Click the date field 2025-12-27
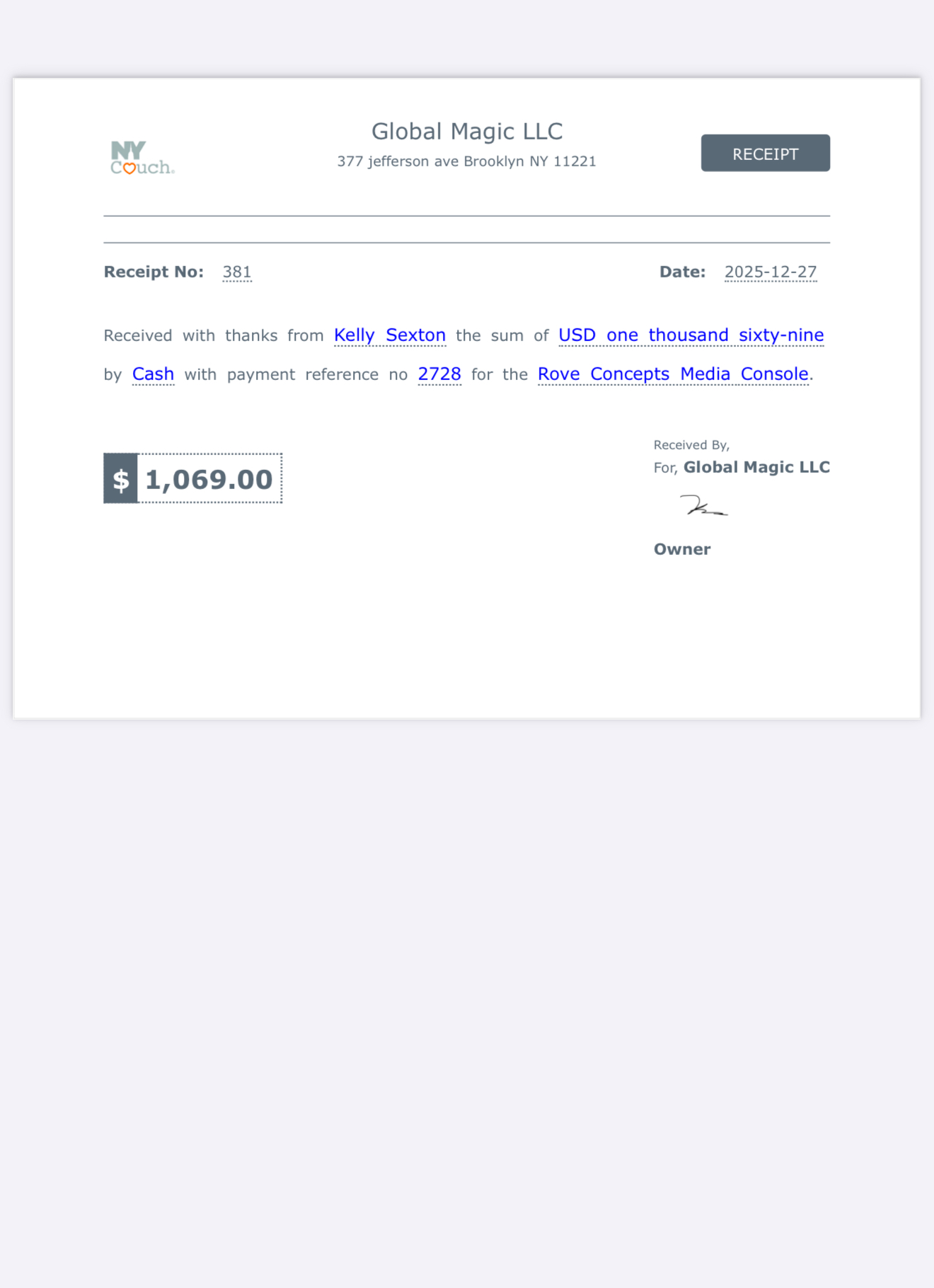934x1288 pixels. [x=770, y=272]
